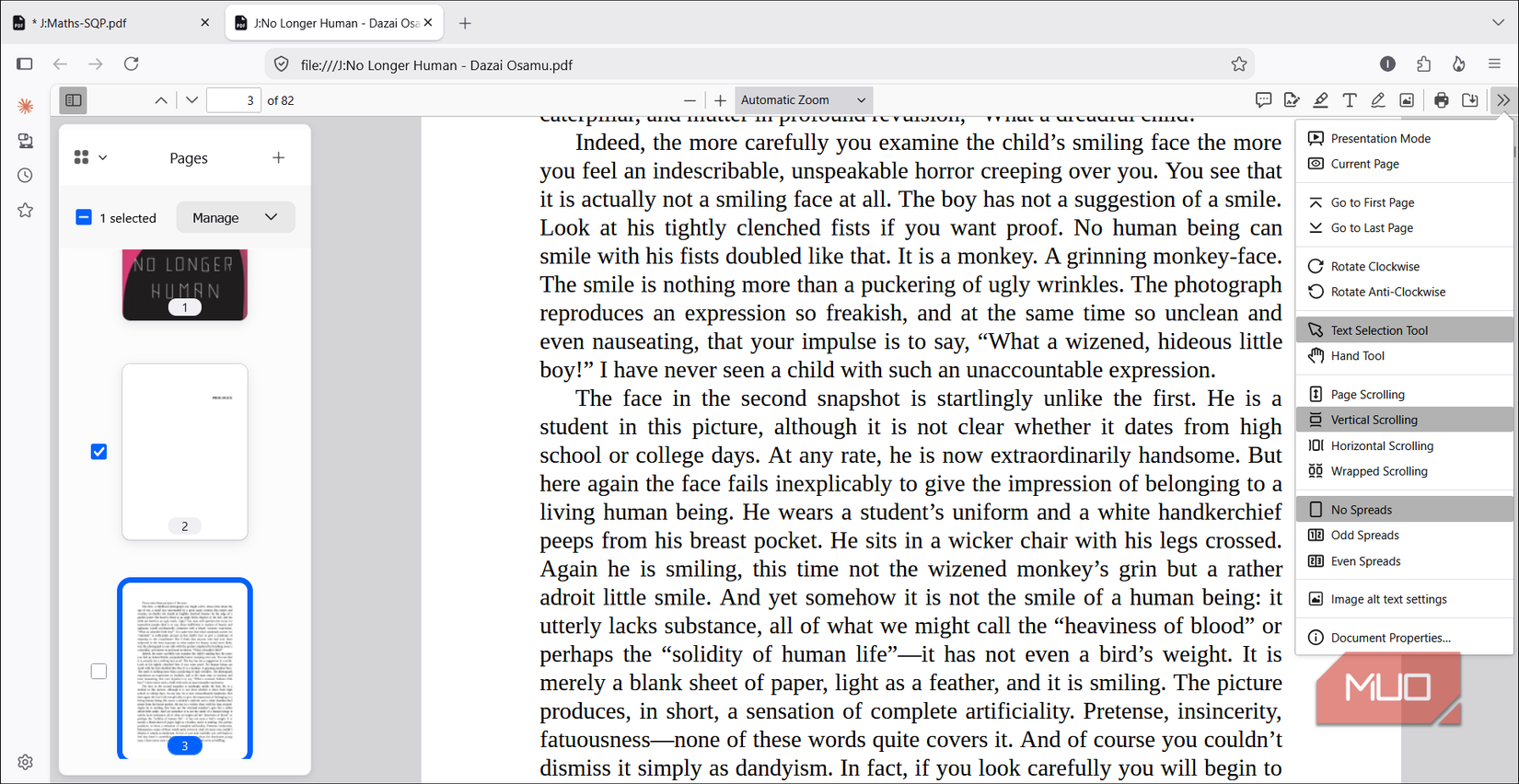Select the page 1 cover thumbnail

(185, 285)
